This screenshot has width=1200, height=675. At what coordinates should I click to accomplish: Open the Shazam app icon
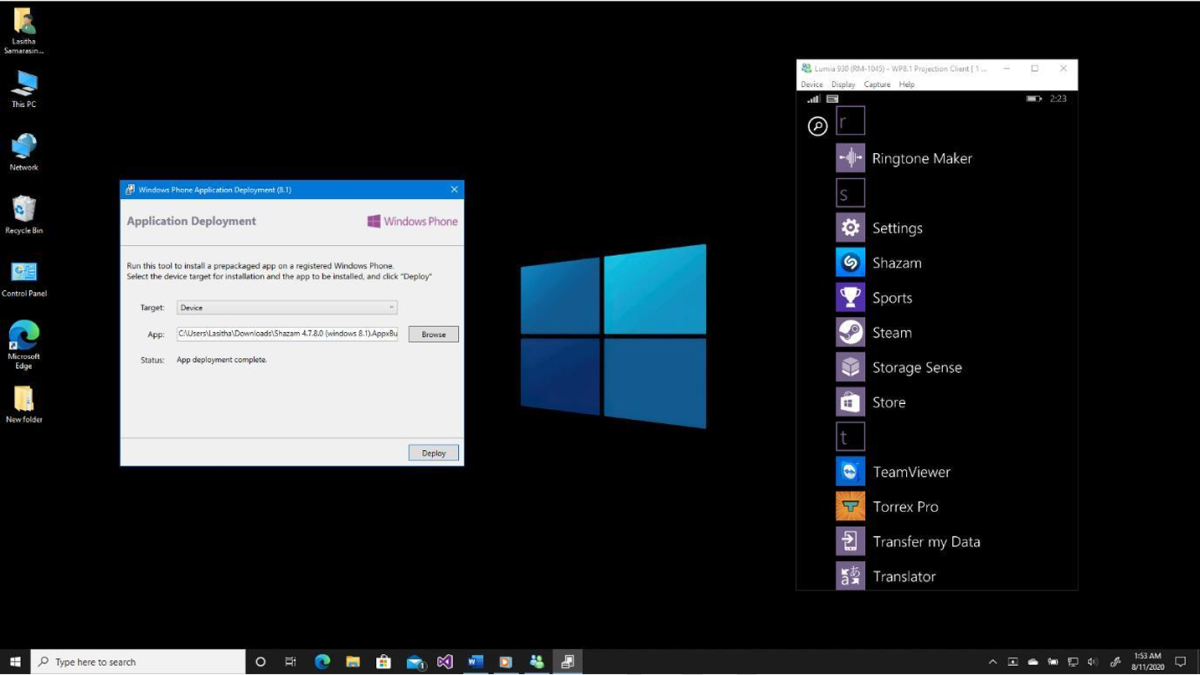[x=850, y=262]
